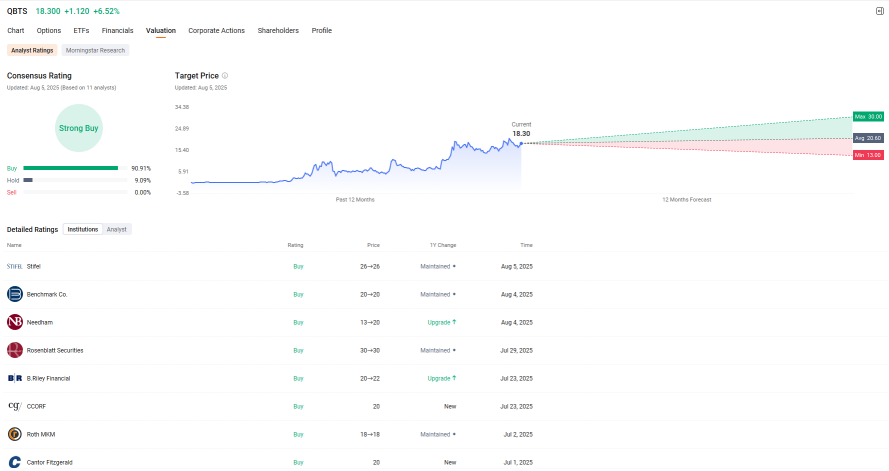This screenshot has width=889, height=471.
Task: Click the New status in CCORF row
Action: 450,406
